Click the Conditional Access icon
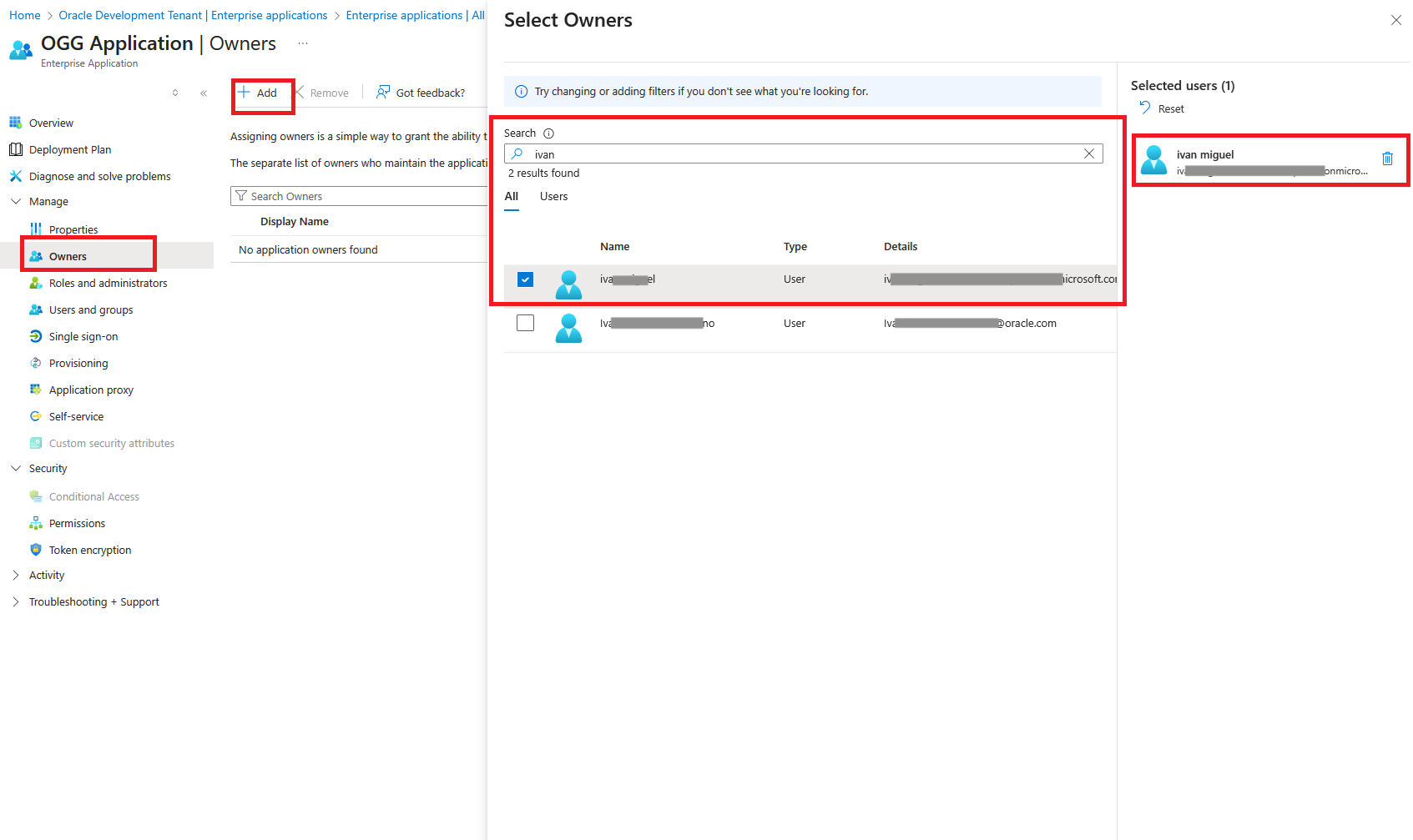This screenshot has height=840, width=1413. (36, 496)
